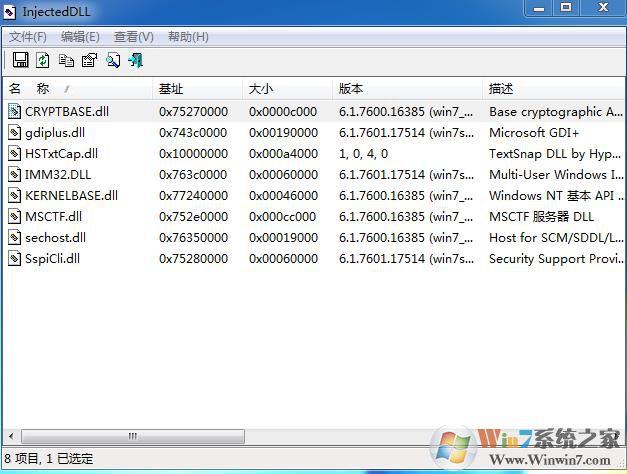Click the Find toolbar icon
The height and width of the screenshot is (474, 627).
[x=112, y=61]
